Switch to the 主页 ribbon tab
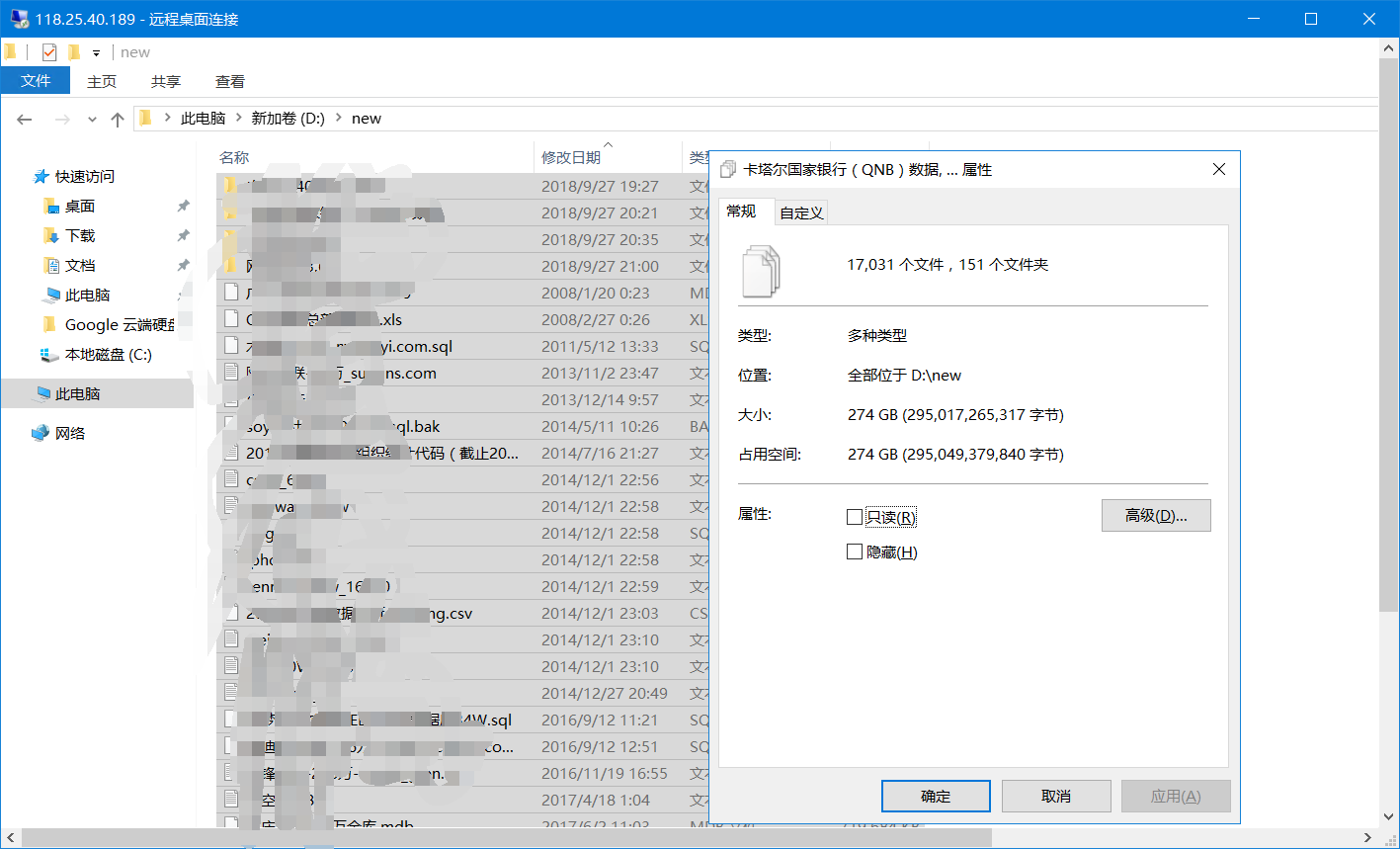This screenshot has height=849, width=1400. tap(102, 81)
